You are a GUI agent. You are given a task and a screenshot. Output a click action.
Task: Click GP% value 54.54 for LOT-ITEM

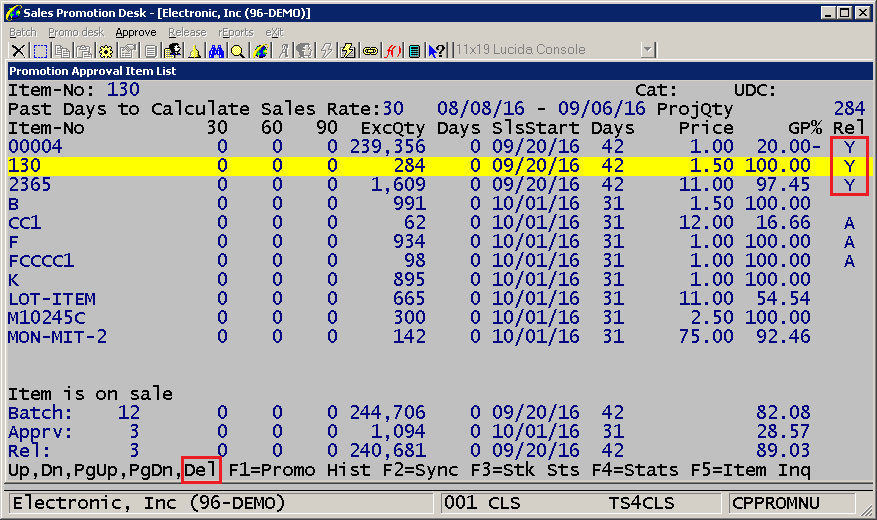point(783,299)
